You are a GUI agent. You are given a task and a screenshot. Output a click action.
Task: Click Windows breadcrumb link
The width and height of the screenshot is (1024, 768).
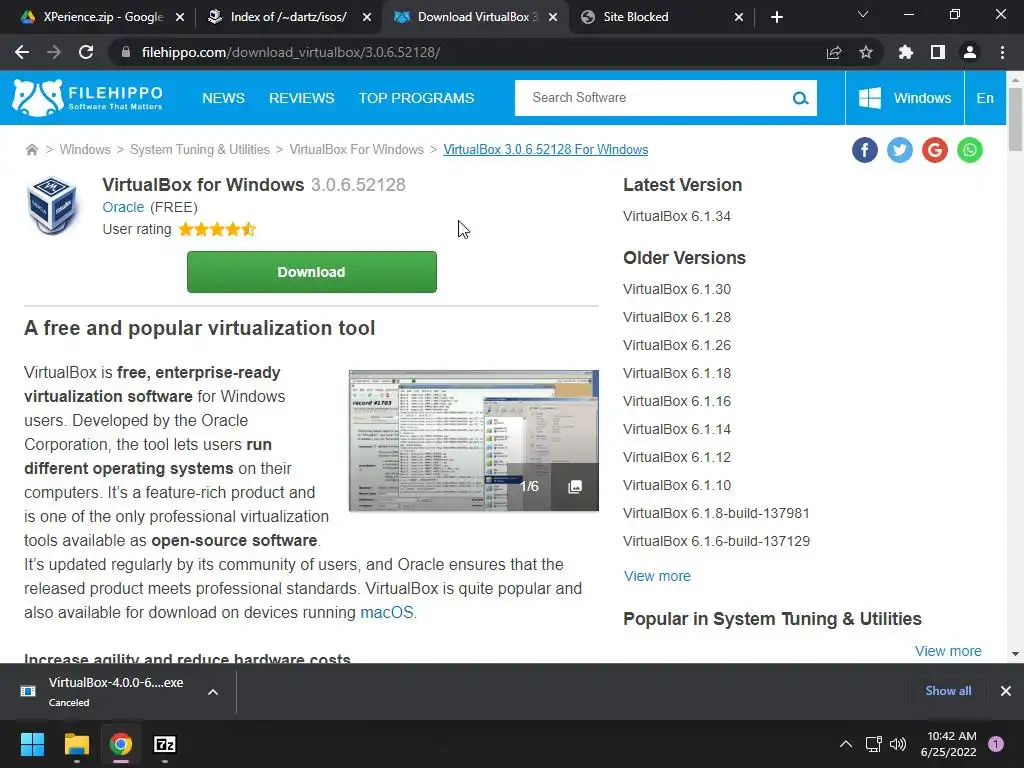coord(85,150)
